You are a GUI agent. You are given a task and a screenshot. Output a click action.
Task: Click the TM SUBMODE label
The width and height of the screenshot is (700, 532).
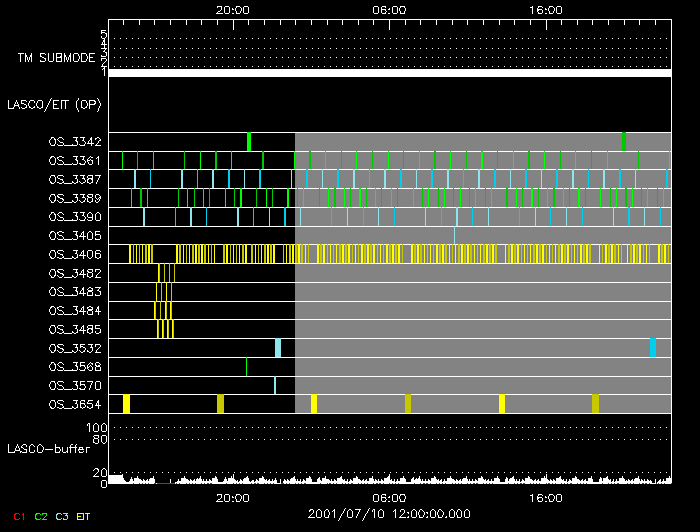tap(56, 58)
